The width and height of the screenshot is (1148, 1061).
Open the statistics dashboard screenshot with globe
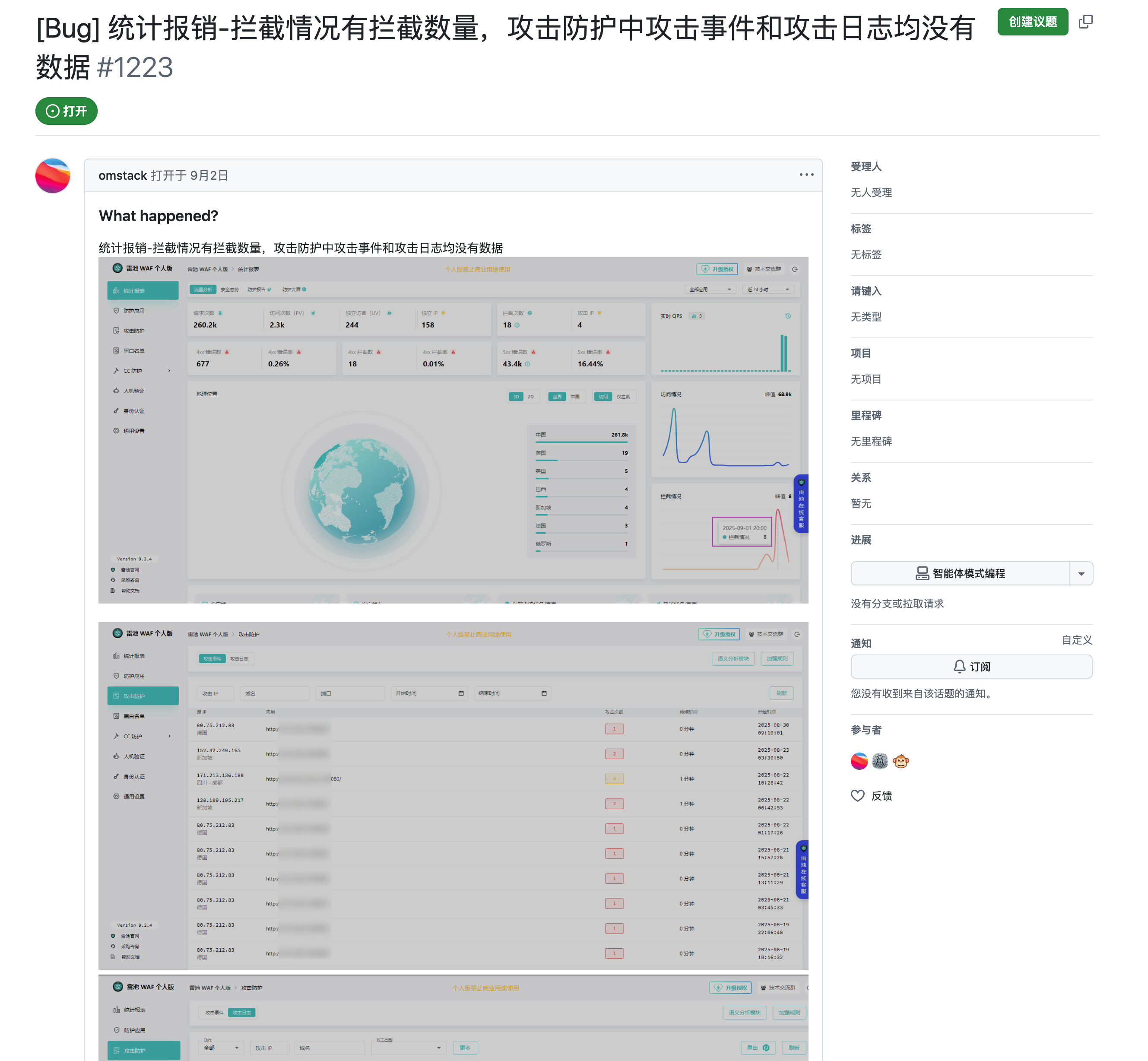coord(453,431)
